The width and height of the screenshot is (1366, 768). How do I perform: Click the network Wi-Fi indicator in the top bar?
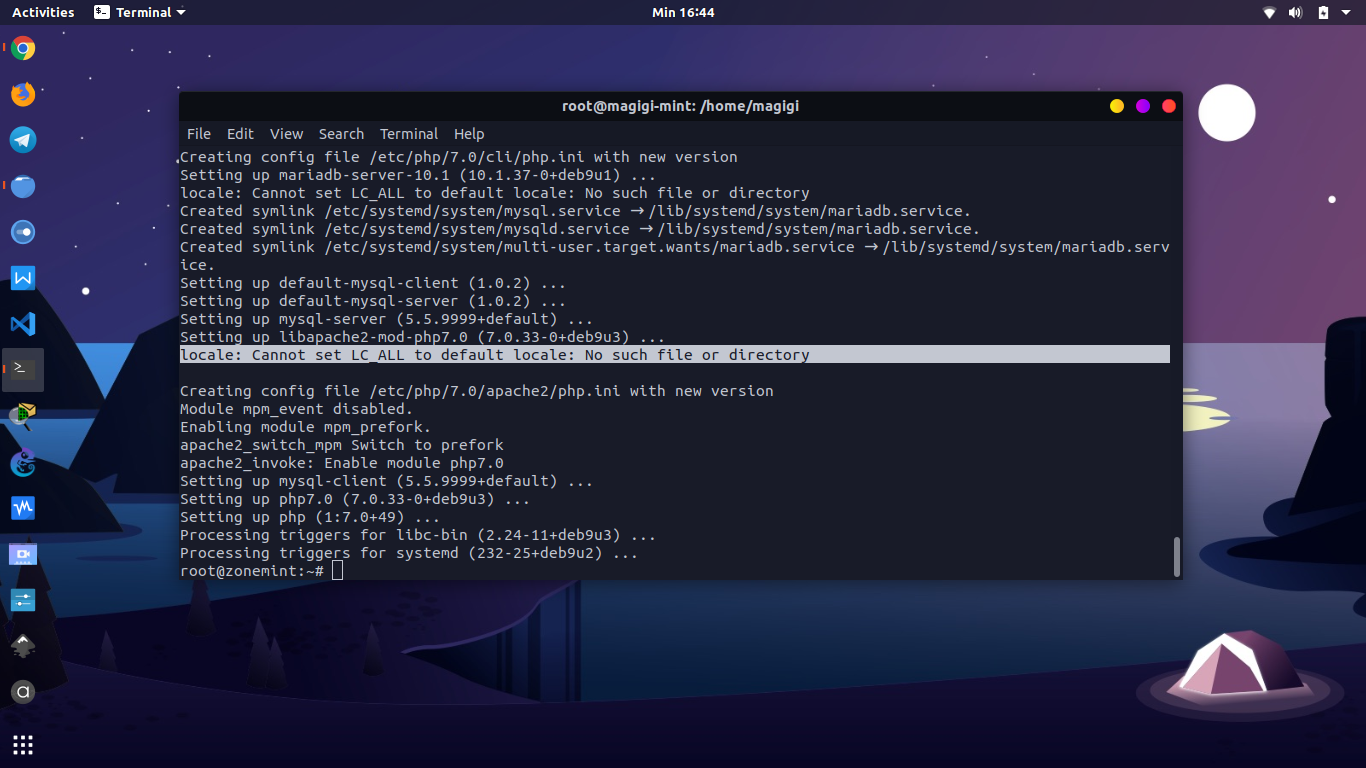(1269, 12)
